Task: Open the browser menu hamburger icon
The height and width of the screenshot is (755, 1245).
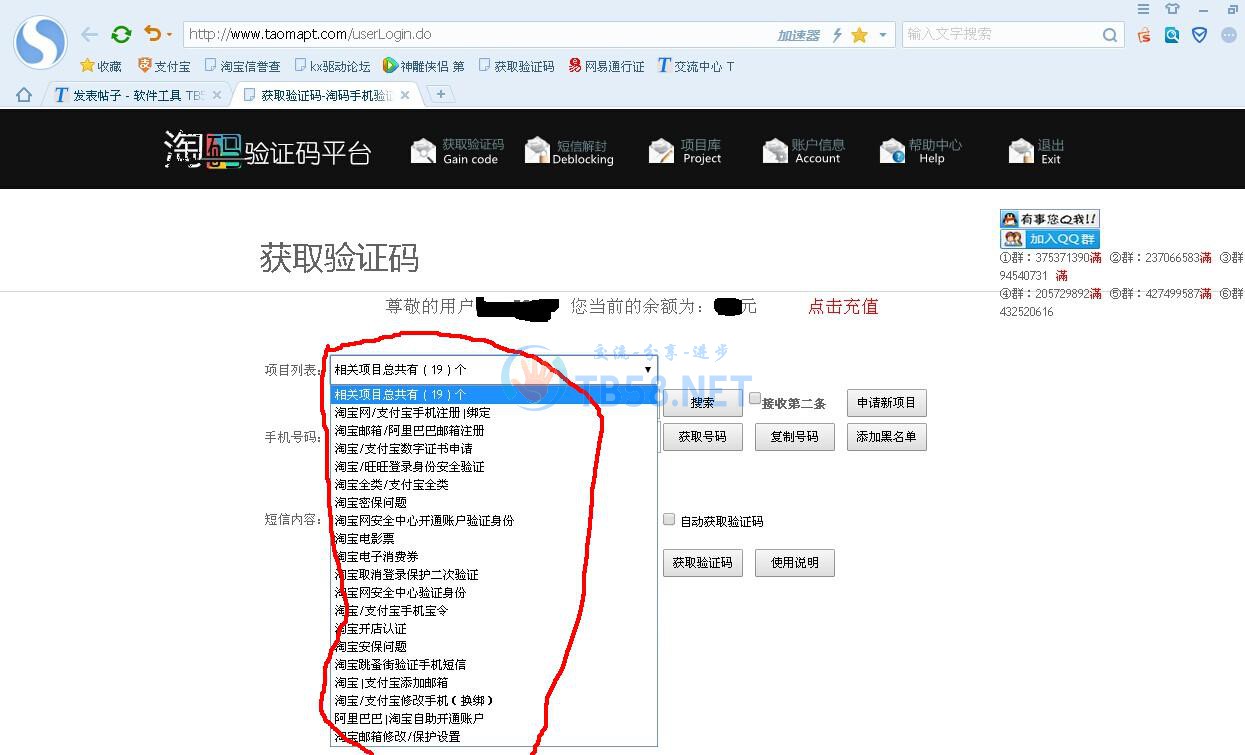Action: tap(1144, 9)
